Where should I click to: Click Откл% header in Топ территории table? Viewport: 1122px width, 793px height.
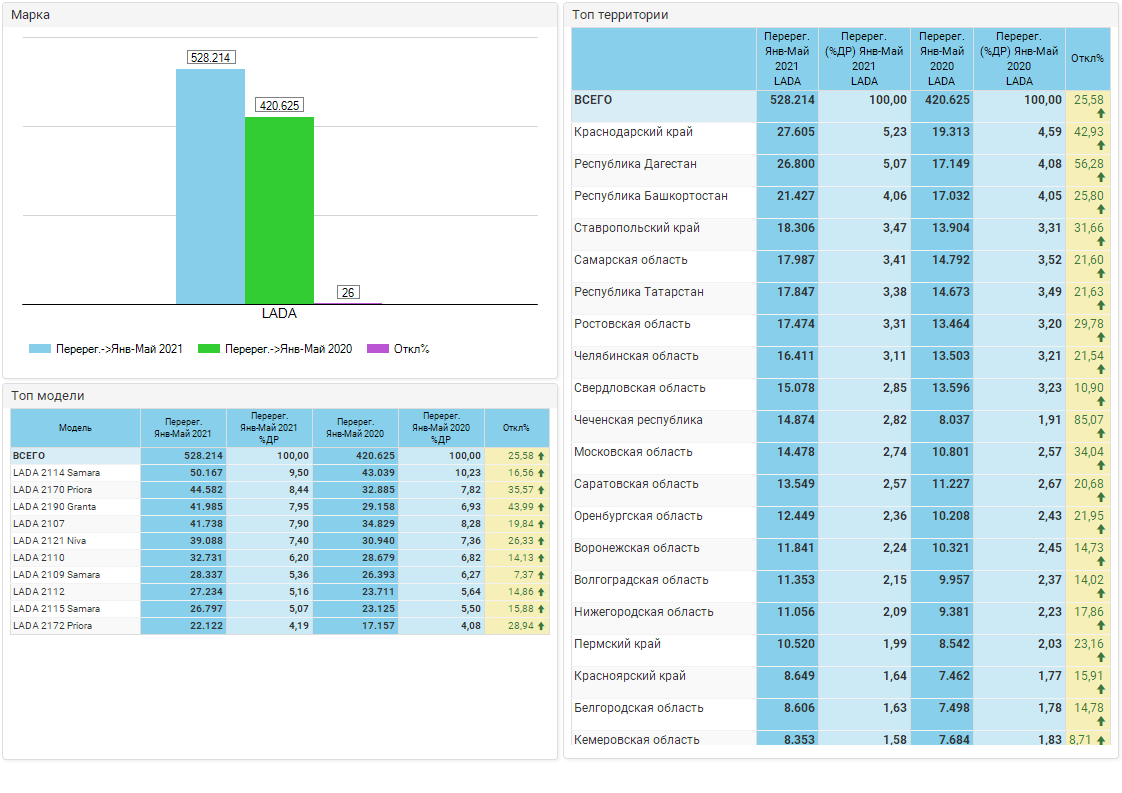[x=1087, y=58]
